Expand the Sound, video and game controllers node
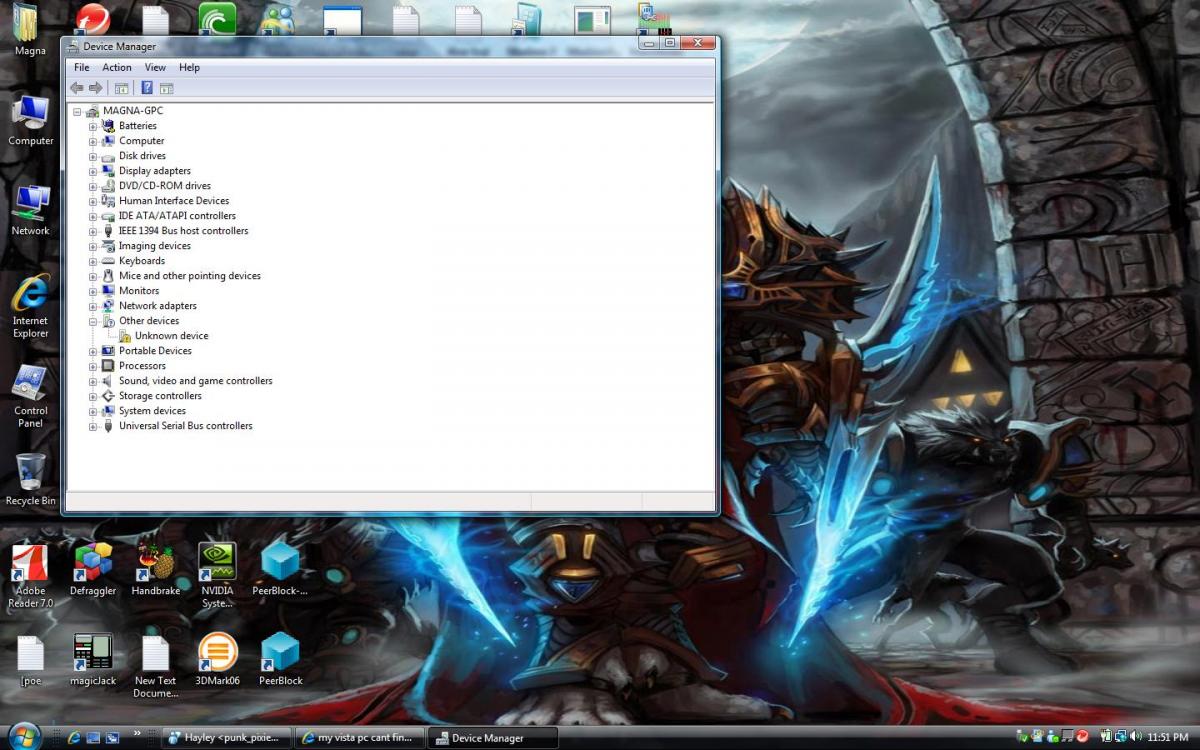 tap(93, 381)
